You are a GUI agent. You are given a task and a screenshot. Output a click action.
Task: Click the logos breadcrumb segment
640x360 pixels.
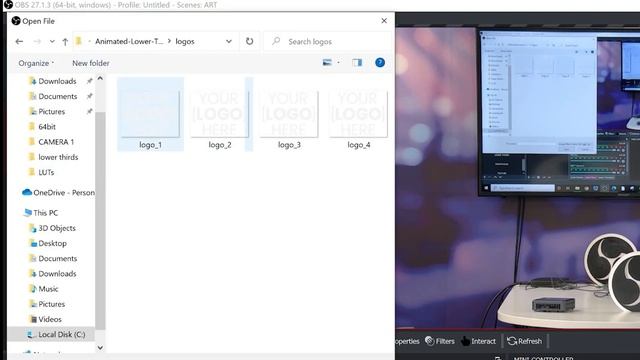point(185,42)
